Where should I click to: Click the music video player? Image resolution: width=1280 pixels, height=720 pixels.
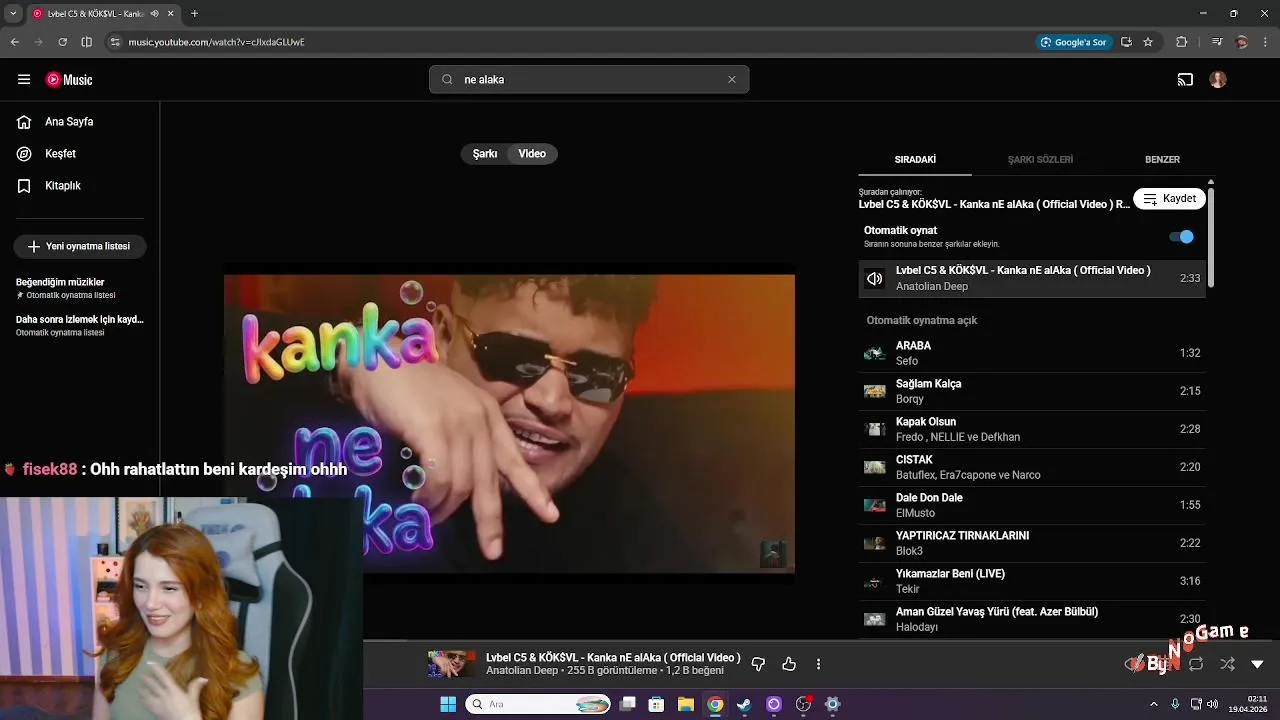pyautogui.click(x=509, y=424)
